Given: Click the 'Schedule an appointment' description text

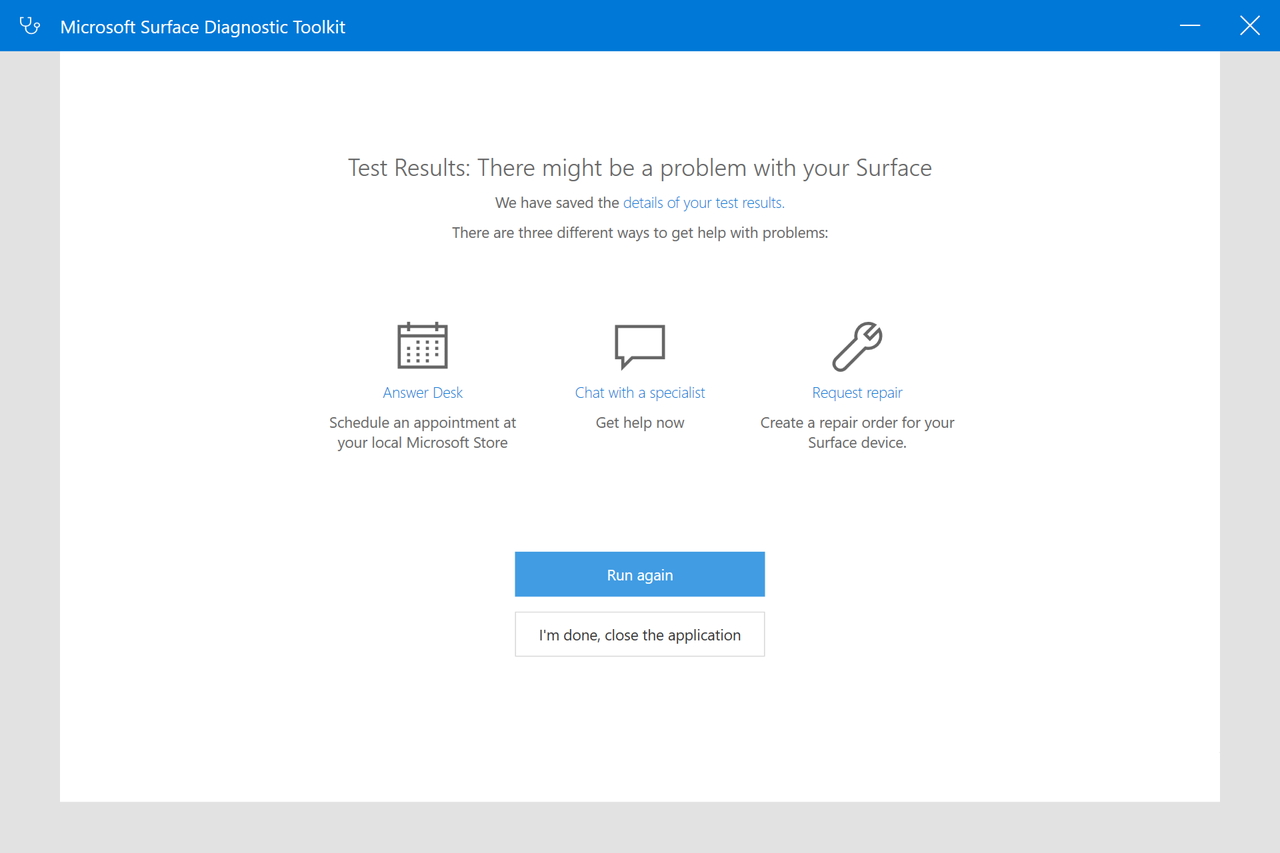Looking at the screenshot, I should click(422, 423).
